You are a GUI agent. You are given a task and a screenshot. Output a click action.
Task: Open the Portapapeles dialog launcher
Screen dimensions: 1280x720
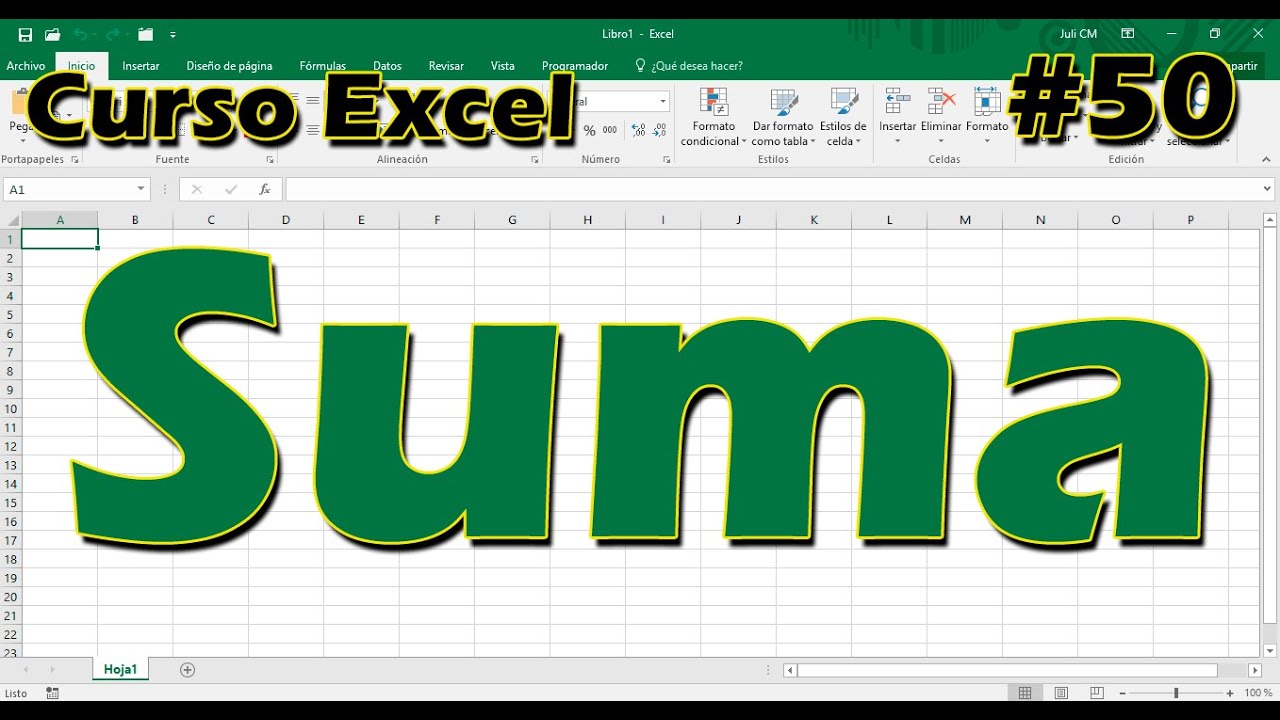[73, 160]
